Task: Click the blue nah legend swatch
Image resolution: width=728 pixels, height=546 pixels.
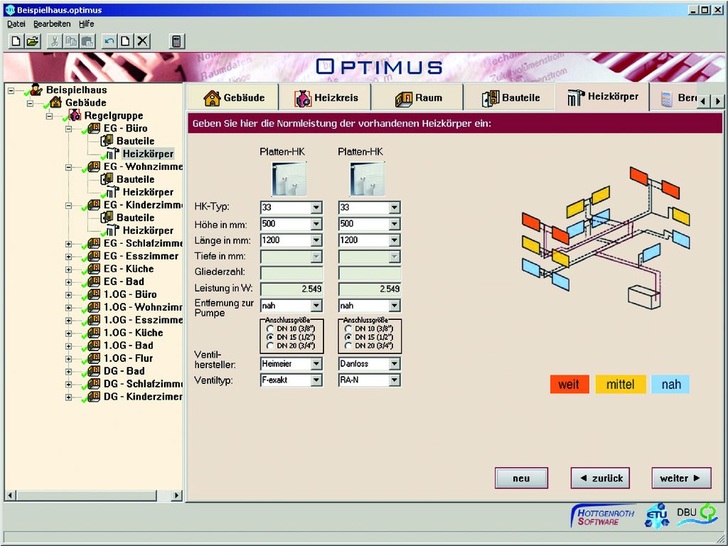Action: 671,384
